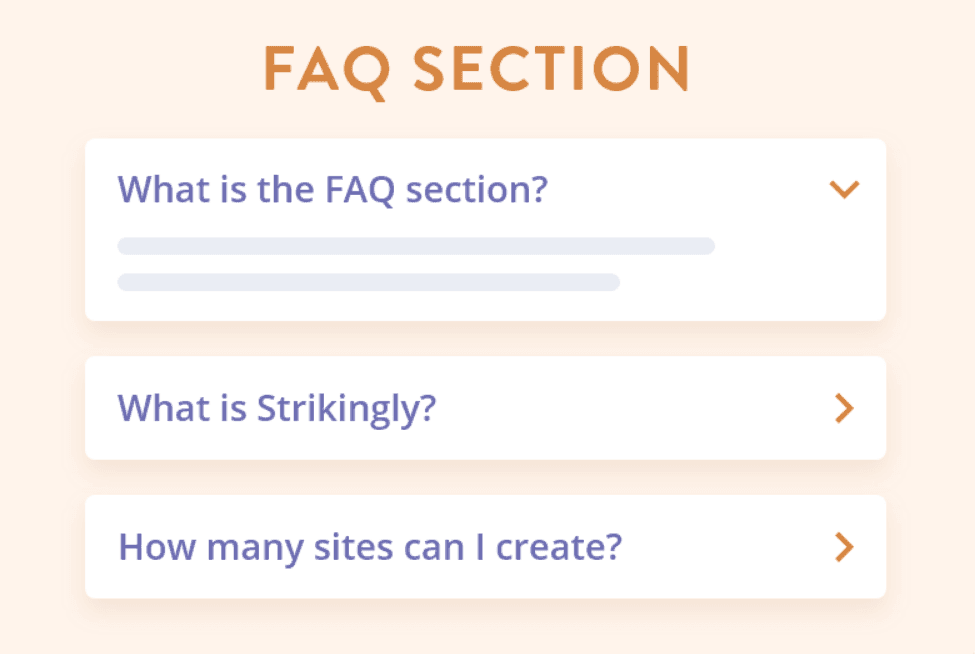Click the "FAQ SECTION" heading
Viewport: 975px width, 654px height.
(x=477, y=70)
